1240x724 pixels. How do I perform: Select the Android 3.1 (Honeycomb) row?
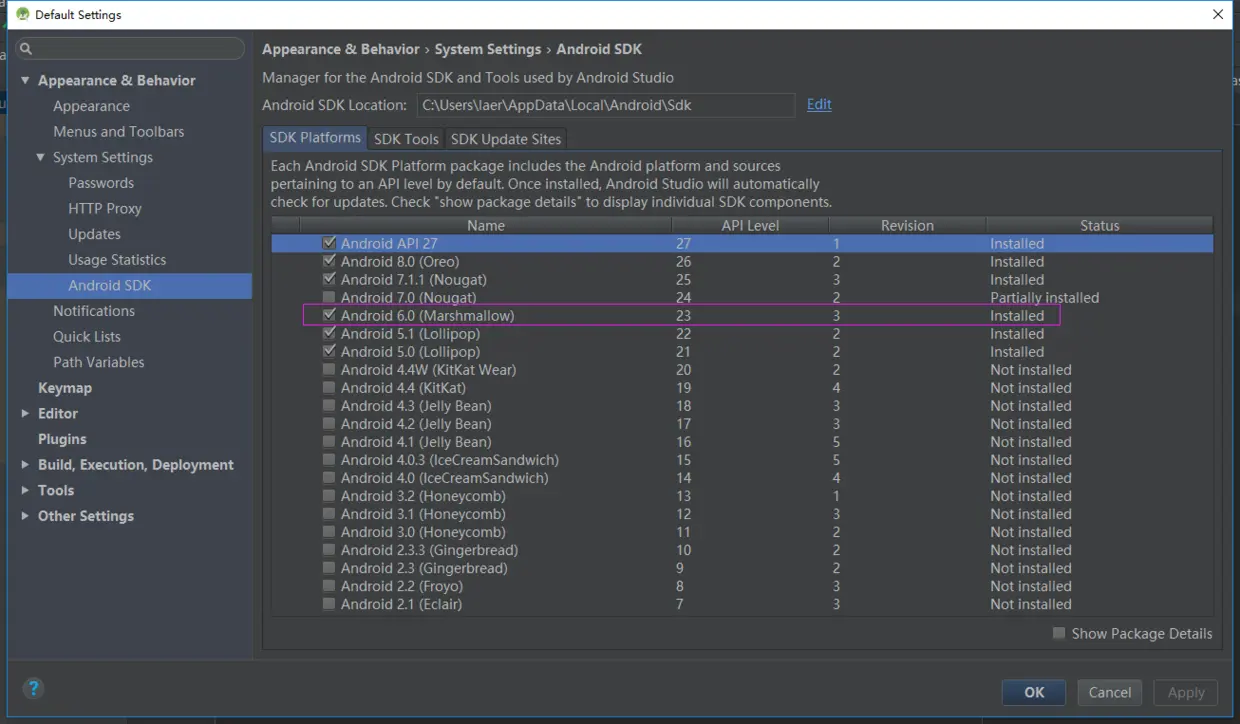pos(742,513)
